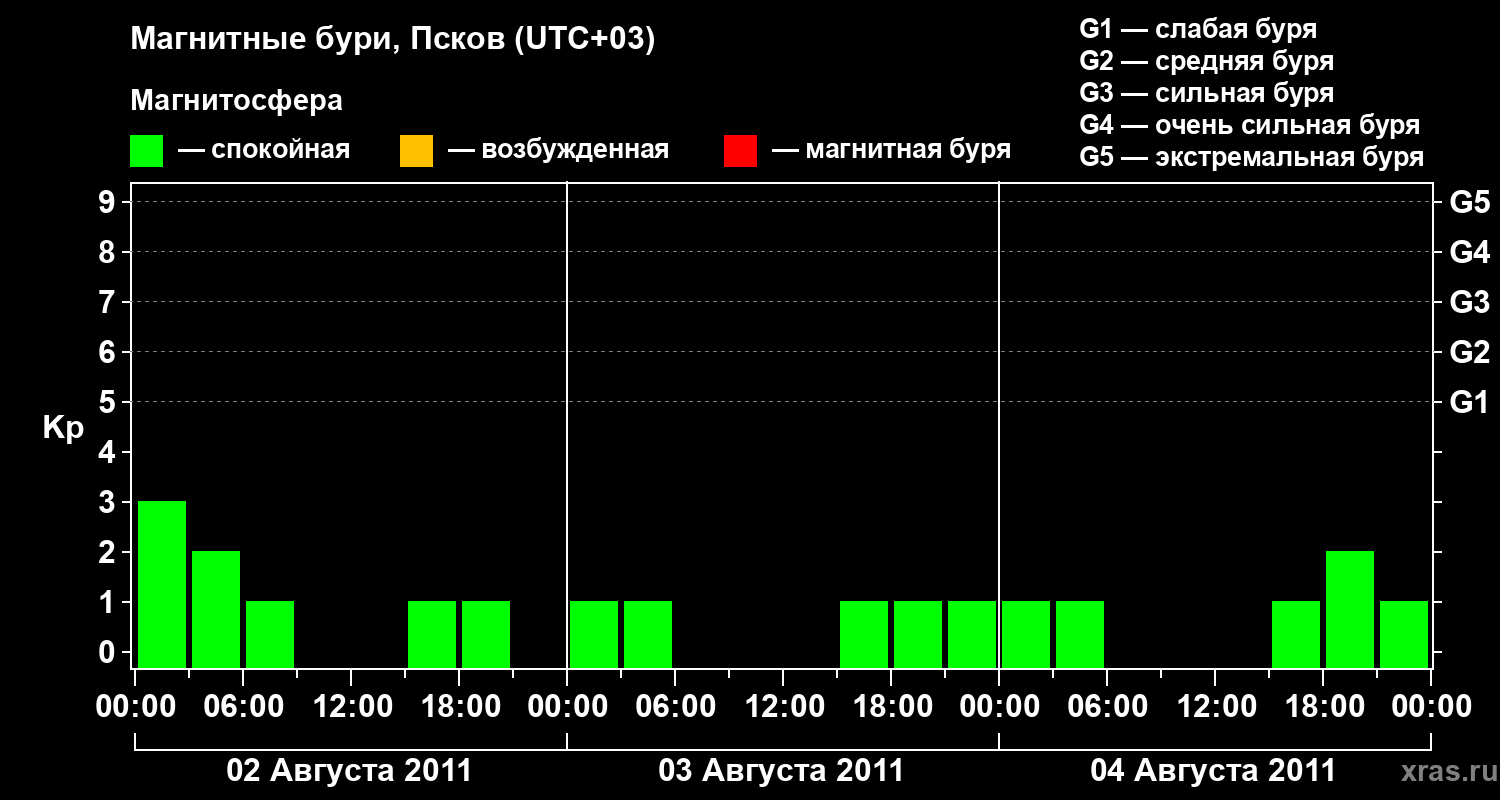Select the 'G5 — экстремальная буря' line
Viewport: 1500px width, 800px height.
1252,157
